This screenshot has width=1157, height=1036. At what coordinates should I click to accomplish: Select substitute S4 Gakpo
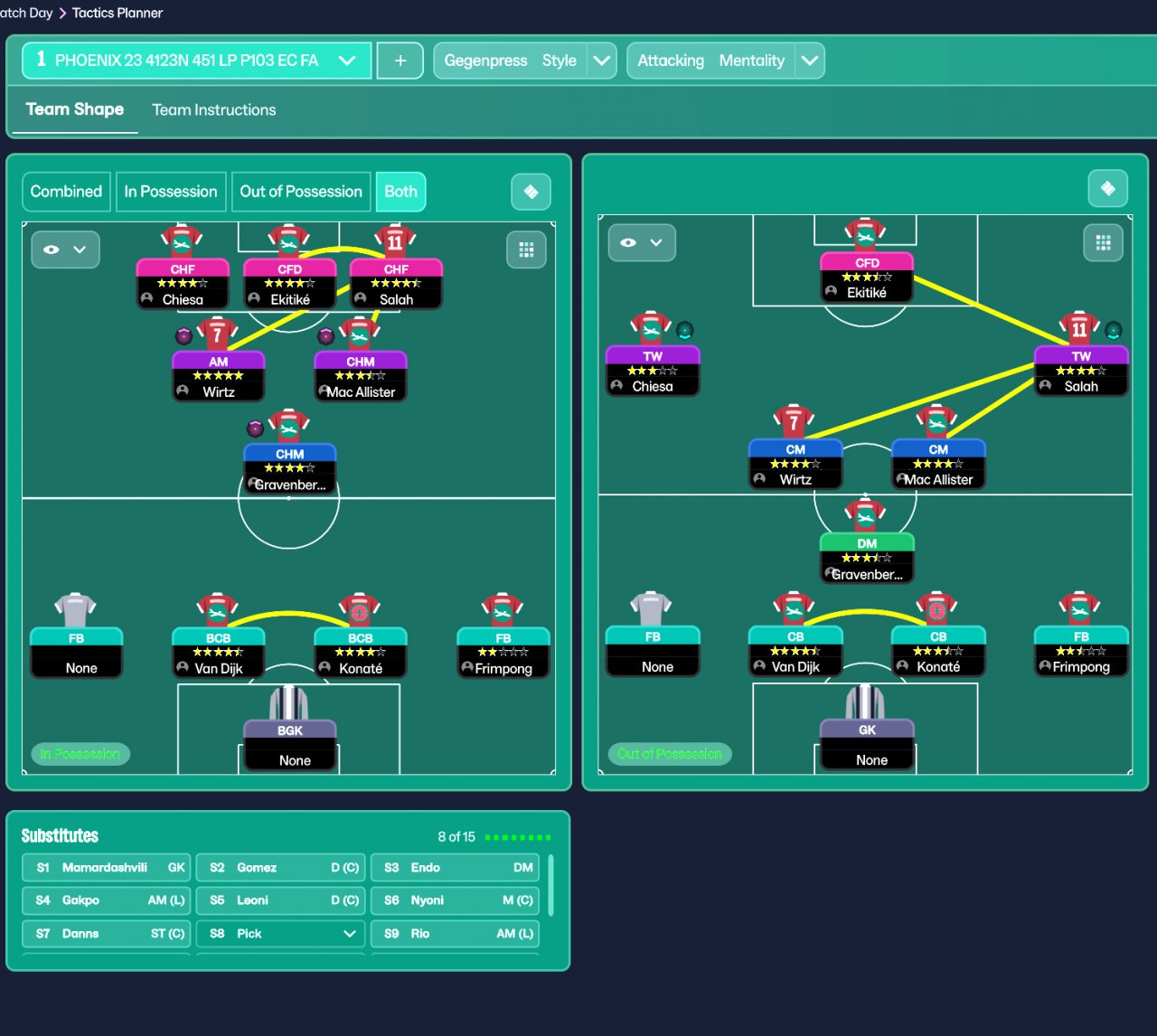click(x=107, y=900)
